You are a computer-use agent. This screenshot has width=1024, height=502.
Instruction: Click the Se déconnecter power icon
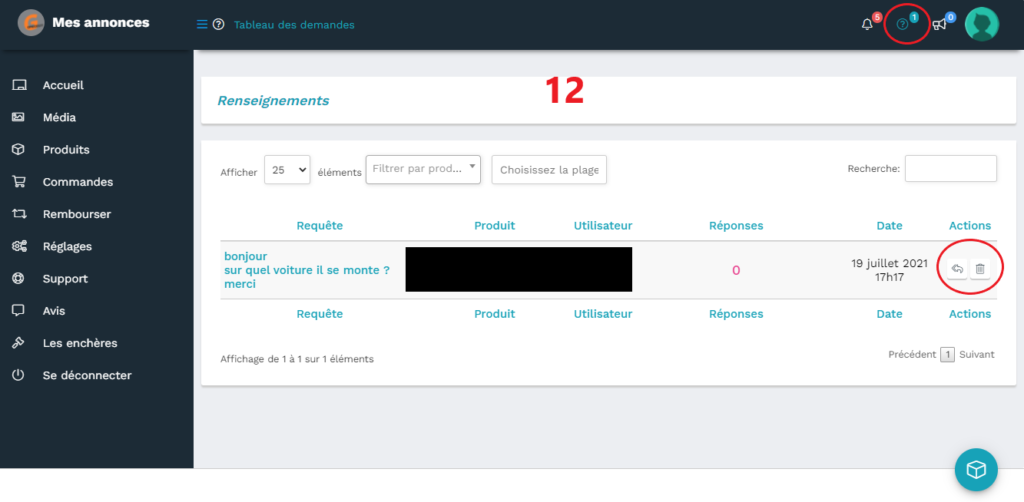[x=19, y=375]
